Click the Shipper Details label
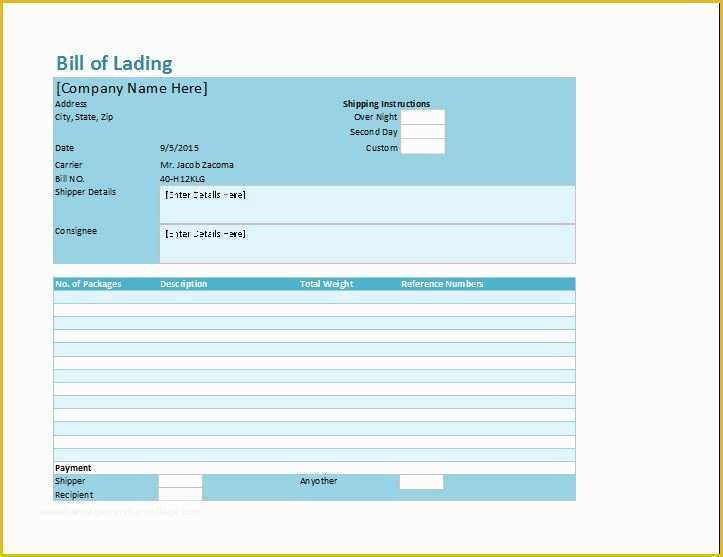Viewport: 723px width, 557px height. (x=85, y=192)
